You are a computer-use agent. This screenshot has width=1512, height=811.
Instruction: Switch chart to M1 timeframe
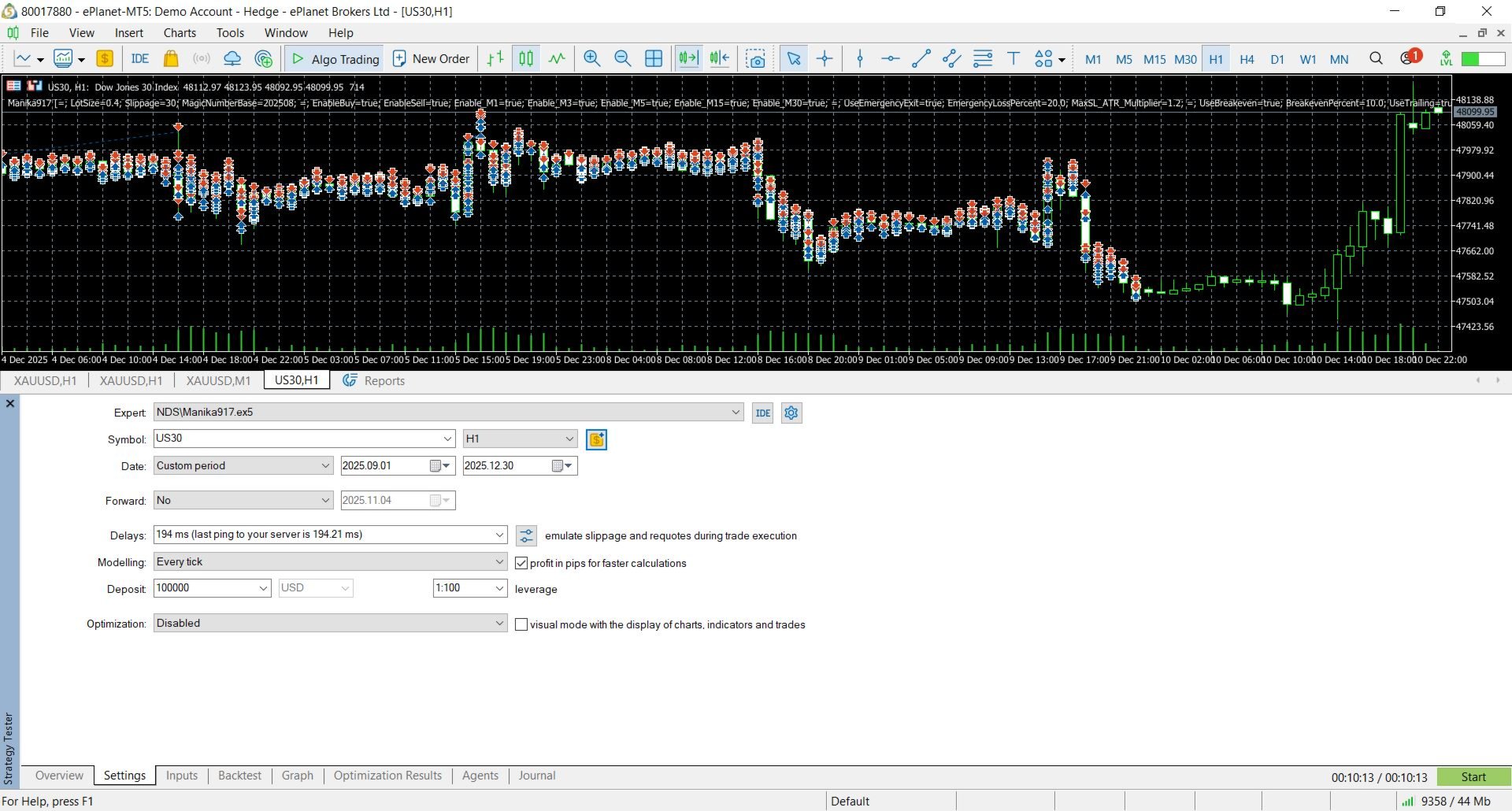tap(1093, 59)
